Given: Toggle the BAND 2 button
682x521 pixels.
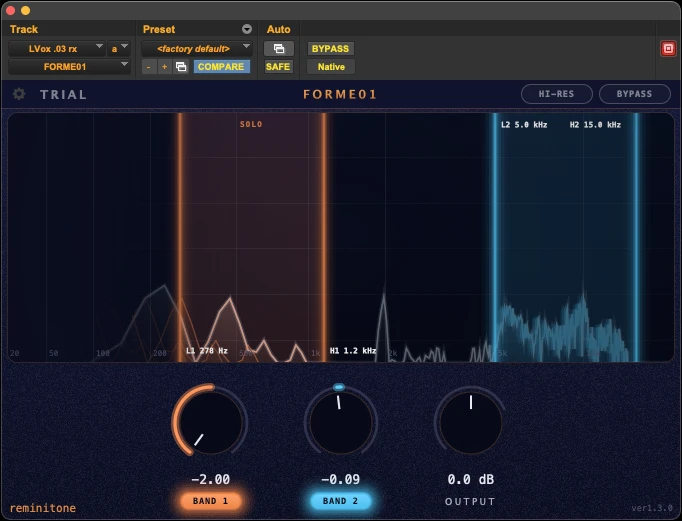Looking at the screenshot, I should pyautogui.click(x=340, y=501).
